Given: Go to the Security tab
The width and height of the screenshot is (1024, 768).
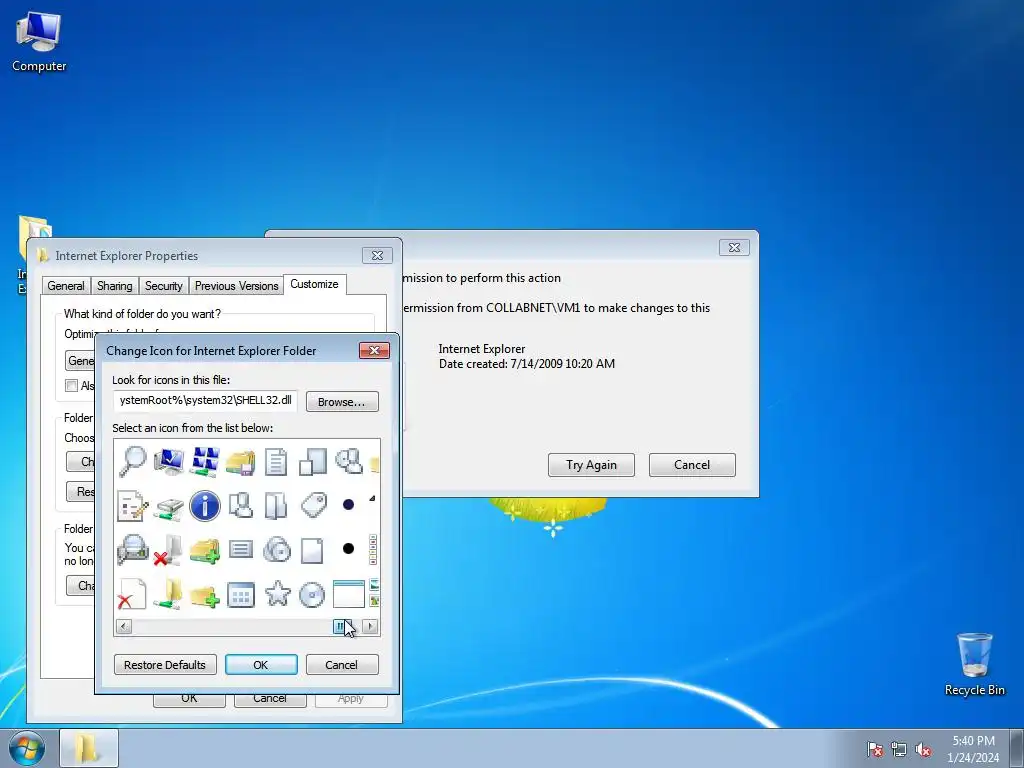Looking at the screenshot, I should 163,286.
